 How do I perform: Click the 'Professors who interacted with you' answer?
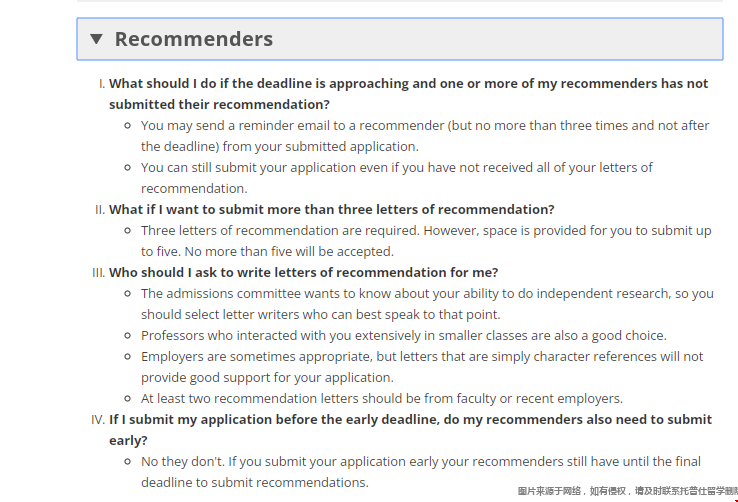point(404,335)
